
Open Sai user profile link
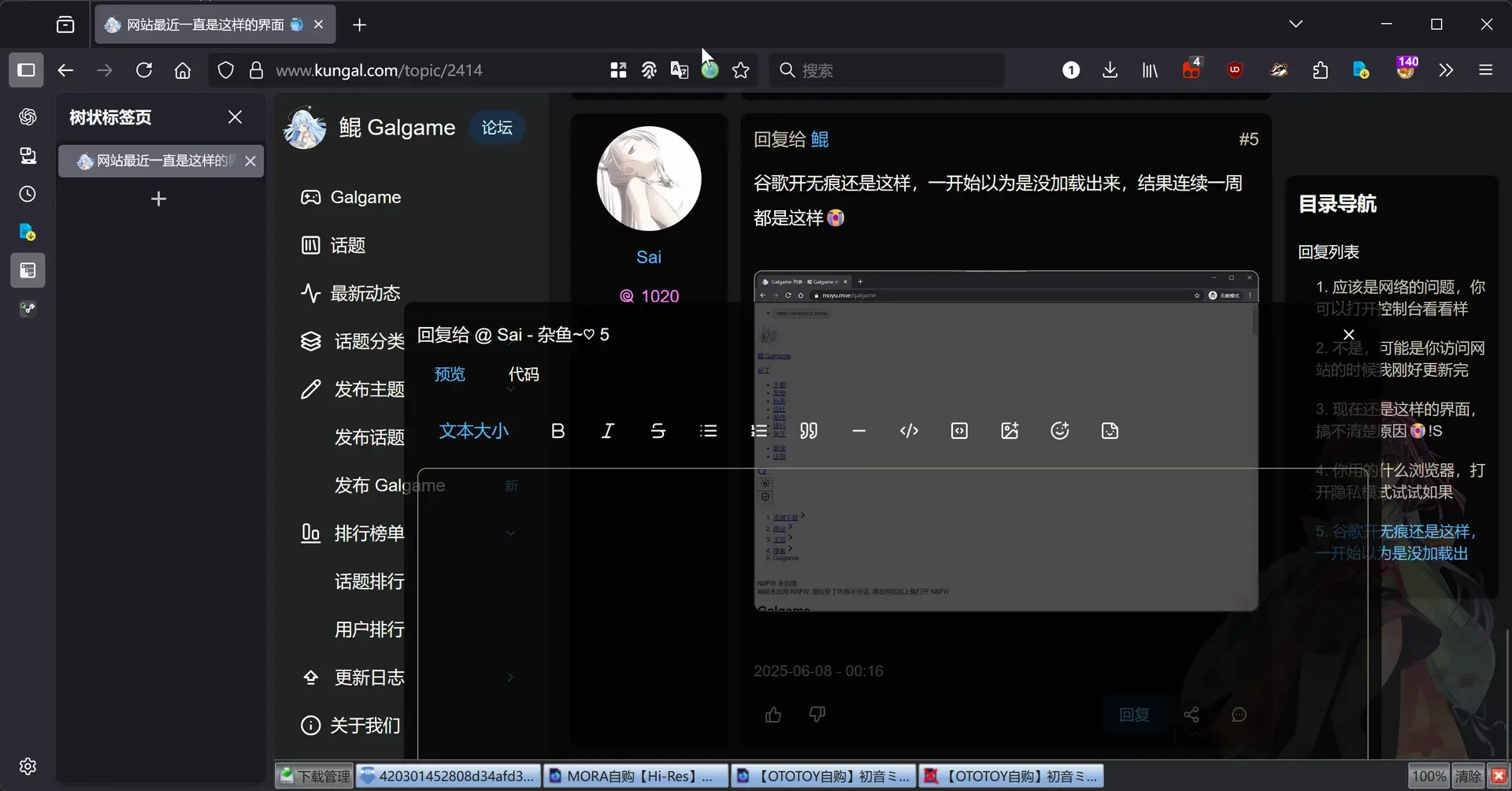(x=649, y=257)
